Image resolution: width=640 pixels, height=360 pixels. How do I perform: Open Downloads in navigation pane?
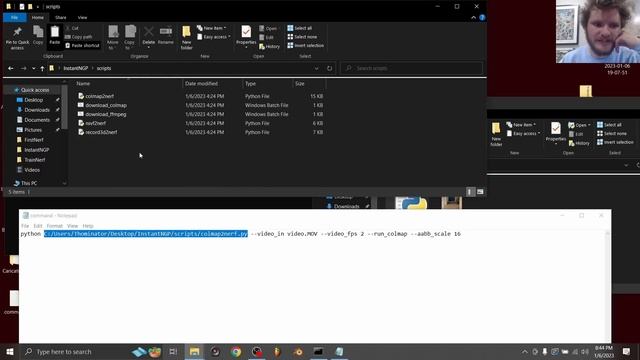click(x=37, y=110)
